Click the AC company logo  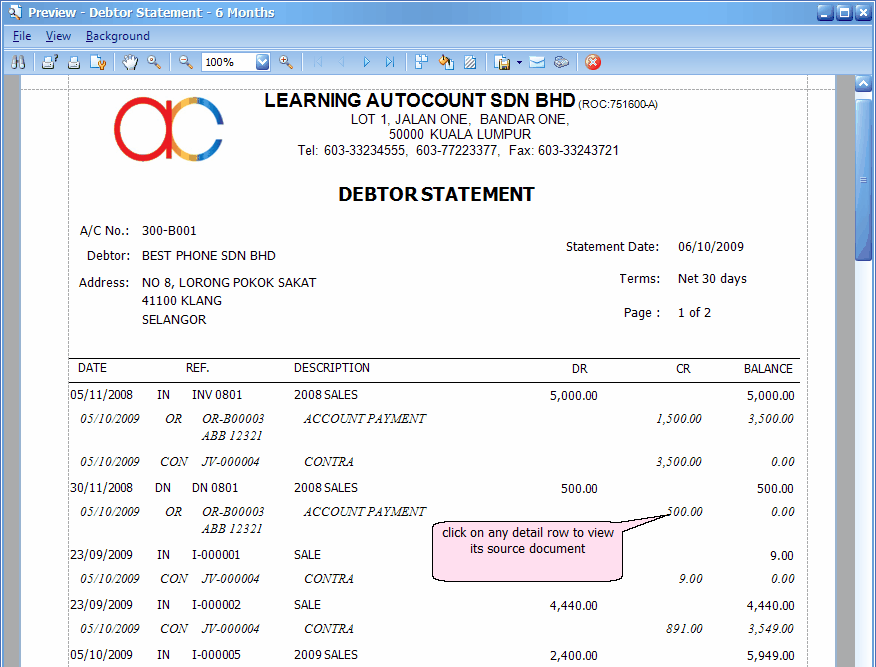click(x=169, y=129)
